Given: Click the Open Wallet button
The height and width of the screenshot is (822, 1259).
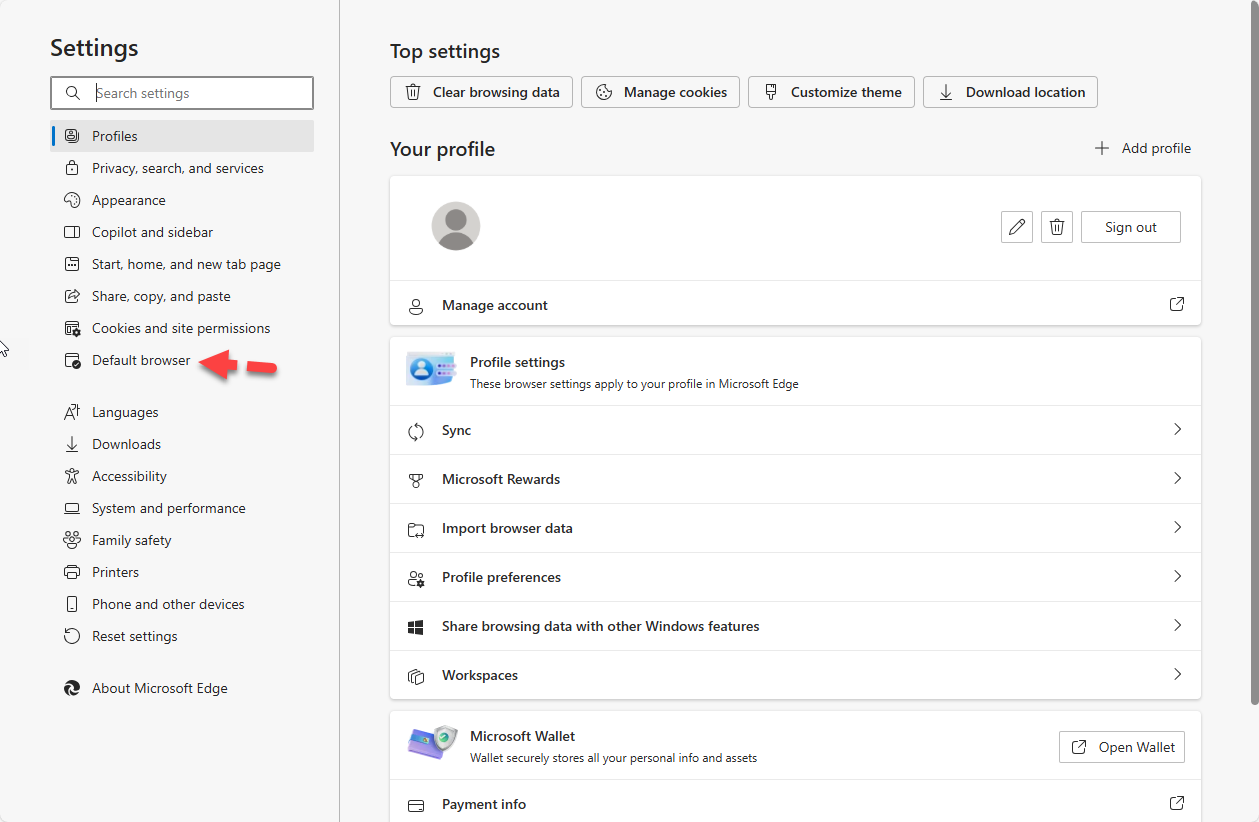Looking at the screenshot, I should point(1122,747).
